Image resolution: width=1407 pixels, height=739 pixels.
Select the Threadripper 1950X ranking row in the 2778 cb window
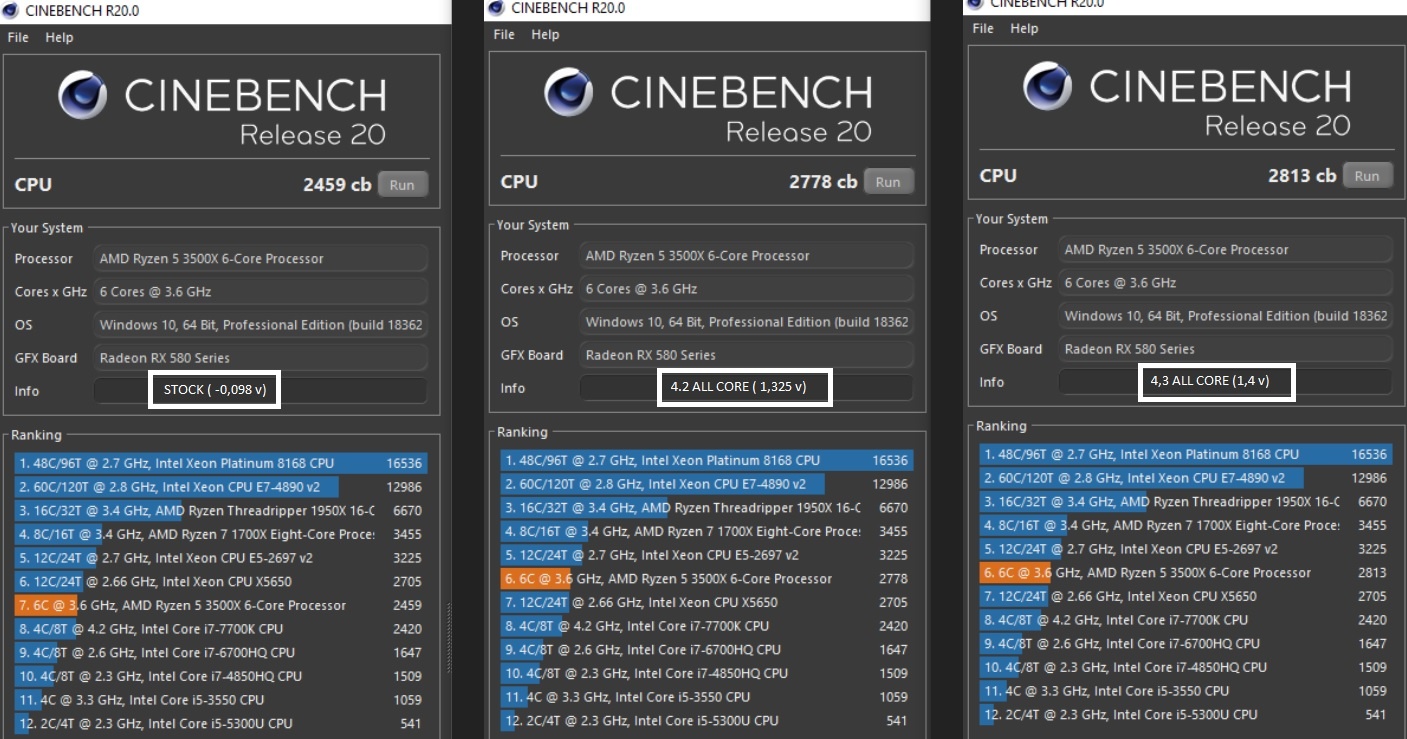(x=706, y=507)
